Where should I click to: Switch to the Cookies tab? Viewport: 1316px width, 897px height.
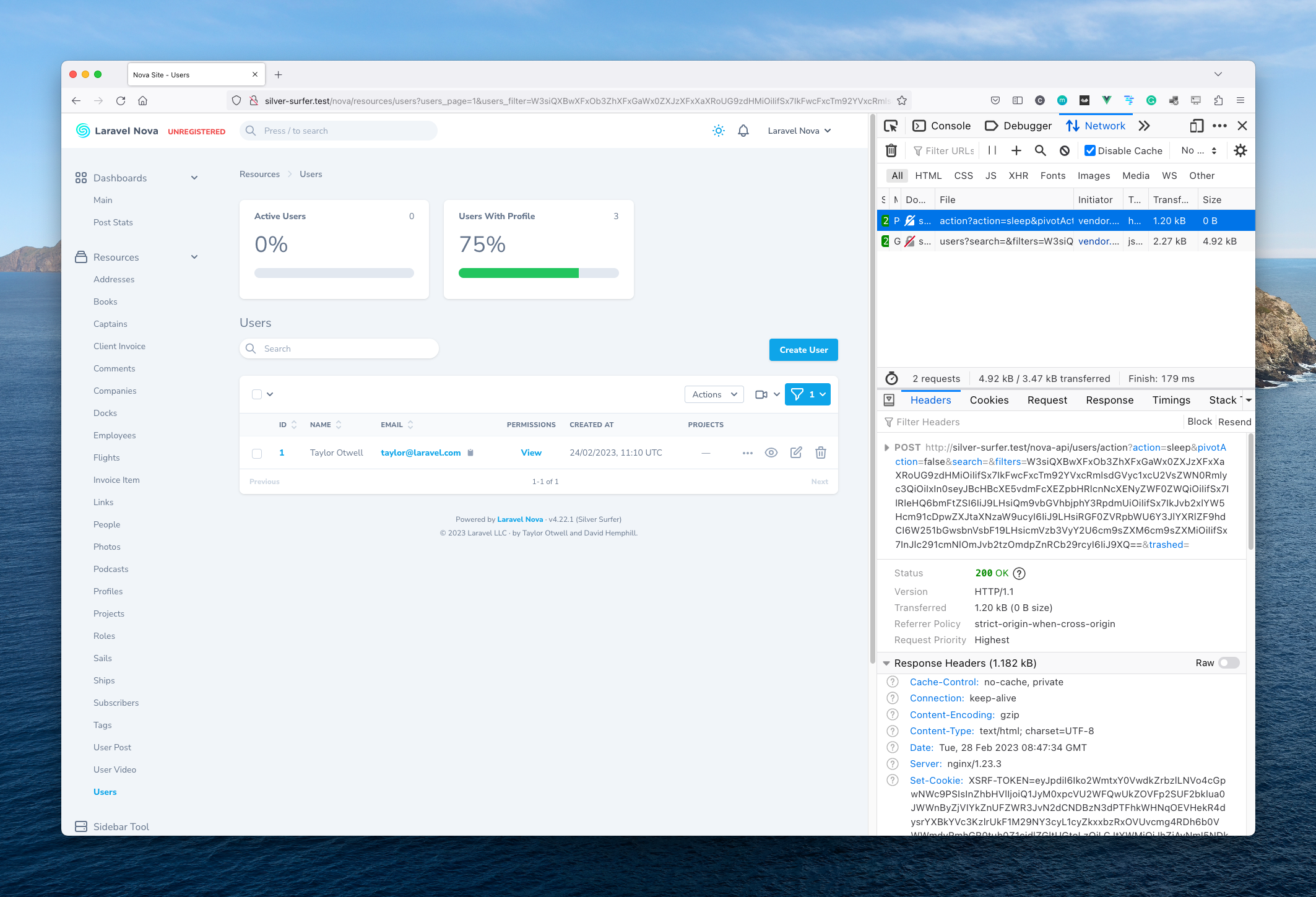point(989,400)
